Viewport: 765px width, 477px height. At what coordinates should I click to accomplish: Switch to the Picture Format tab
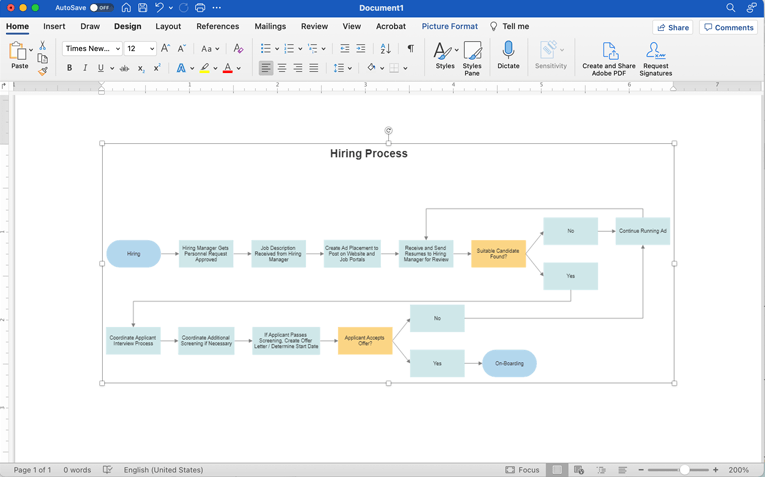pyautogui.click(x=450, y=26)
